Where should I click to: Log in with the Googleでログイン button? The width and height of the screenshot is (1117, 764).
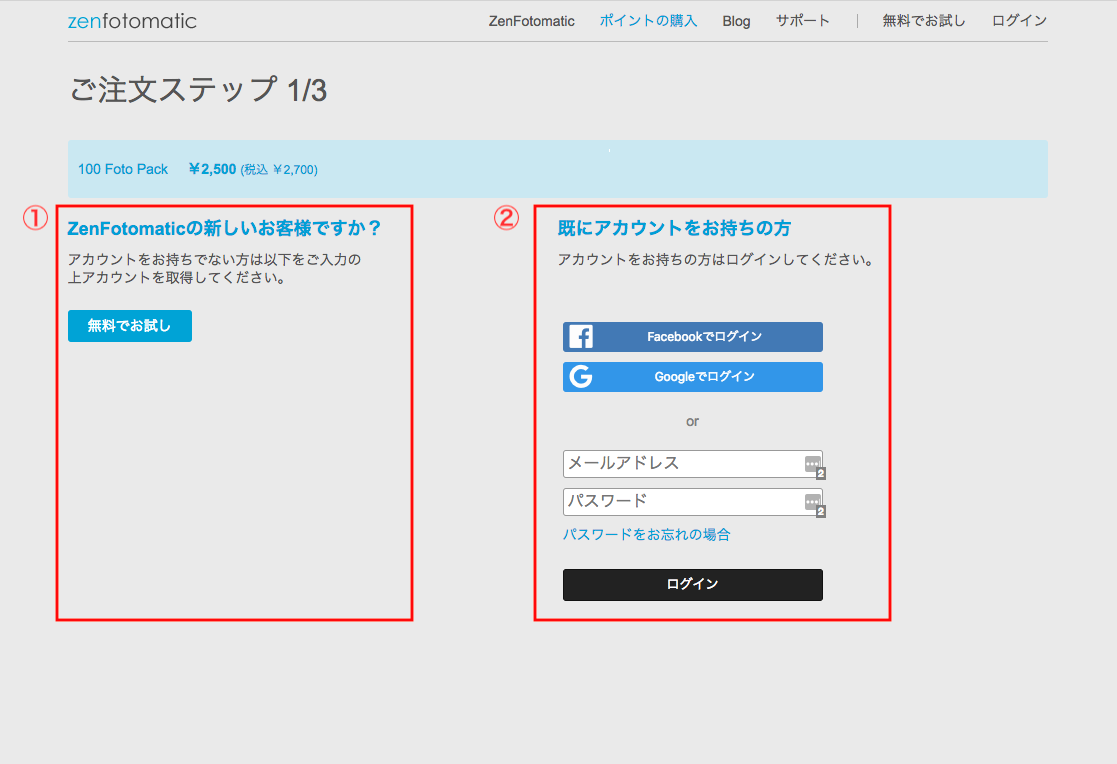(x=692, y=376)
